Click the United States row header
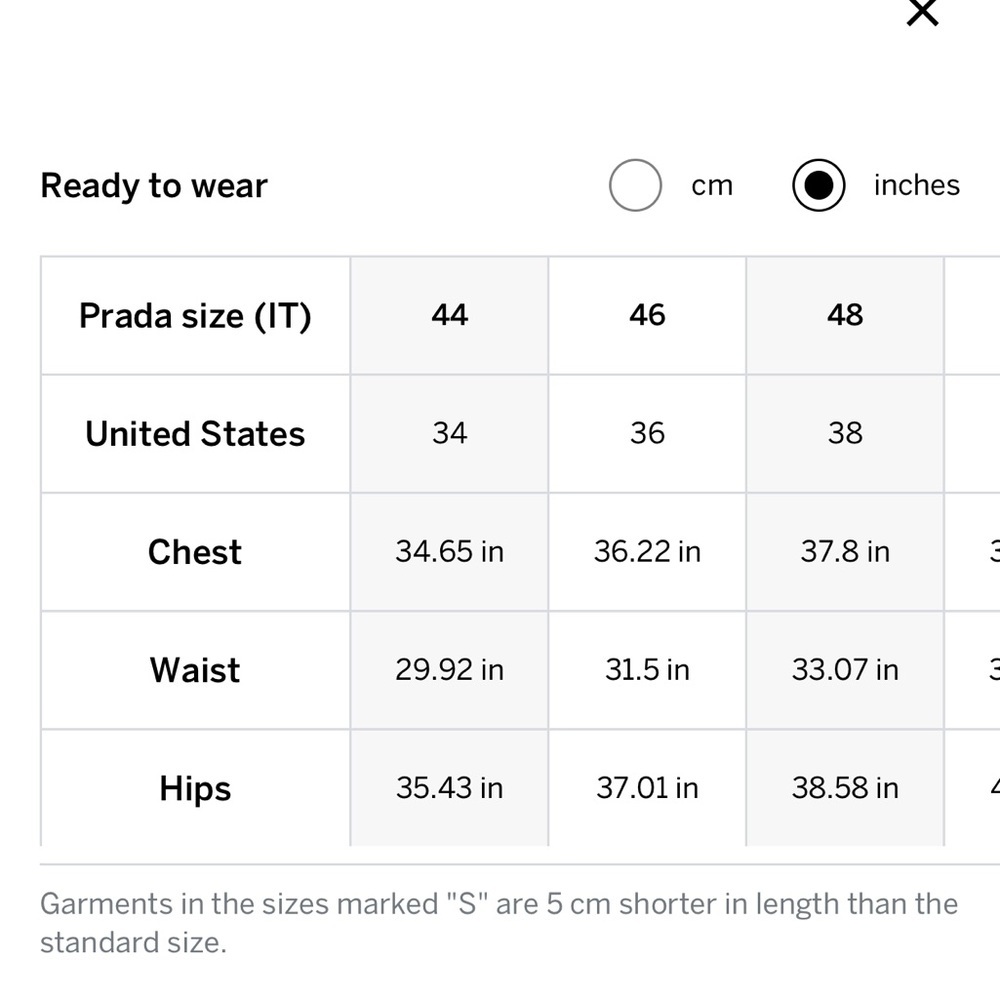This screenshot has width=1000, height=1000. pos(195,434)
